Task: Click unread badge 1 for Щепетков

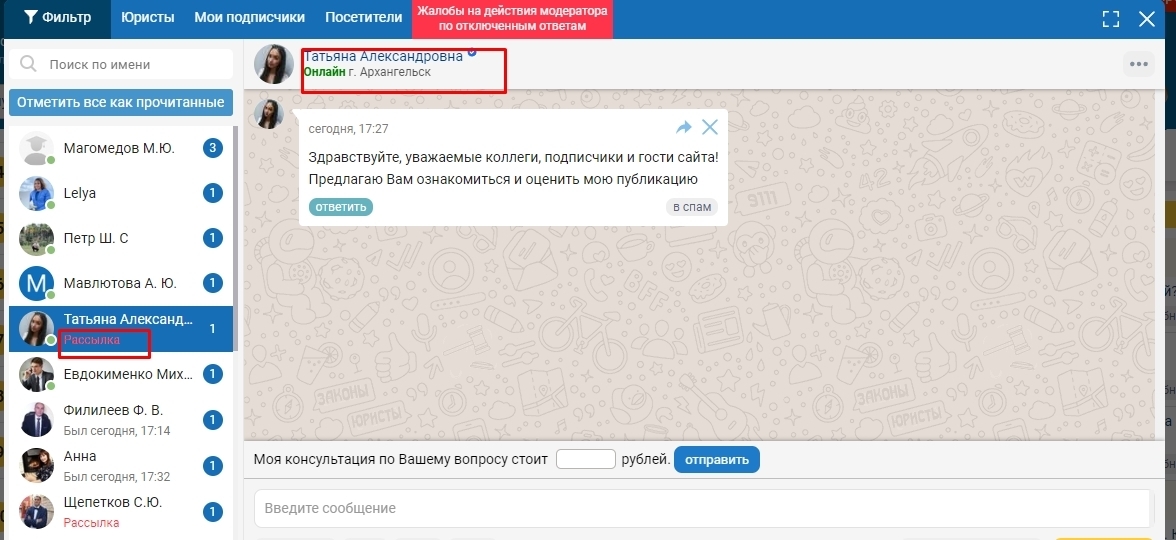Action: (213, 512)
